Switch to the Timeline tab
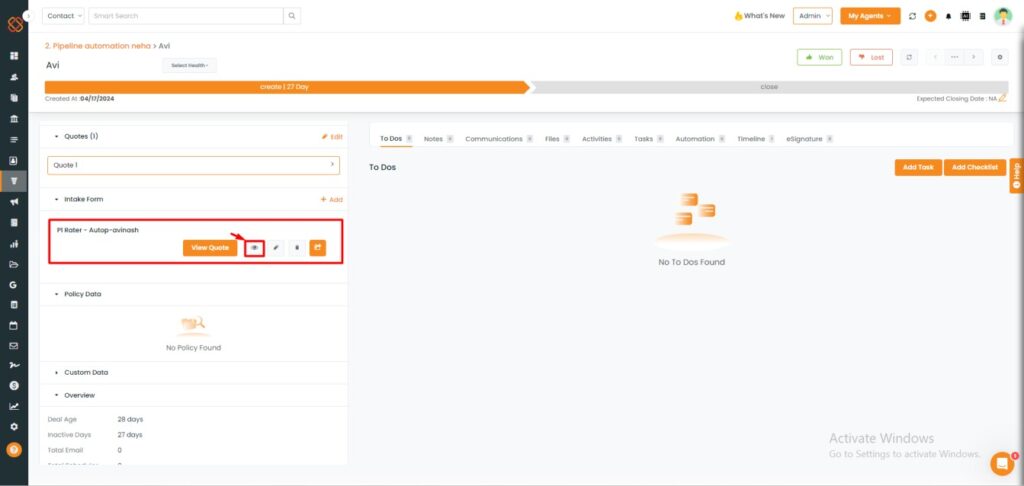Viewport: 1024px width, 486px height. (x=756, y=139)
